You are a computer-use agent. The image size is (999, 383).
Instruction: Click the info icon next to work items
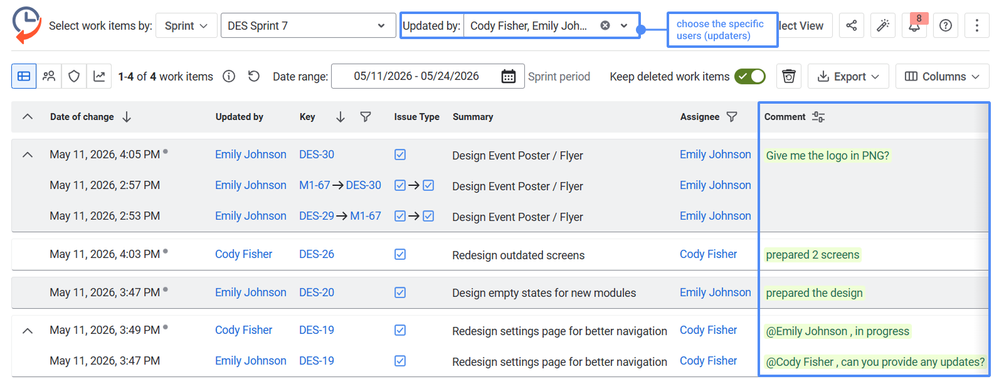click(x=229, y=76)
